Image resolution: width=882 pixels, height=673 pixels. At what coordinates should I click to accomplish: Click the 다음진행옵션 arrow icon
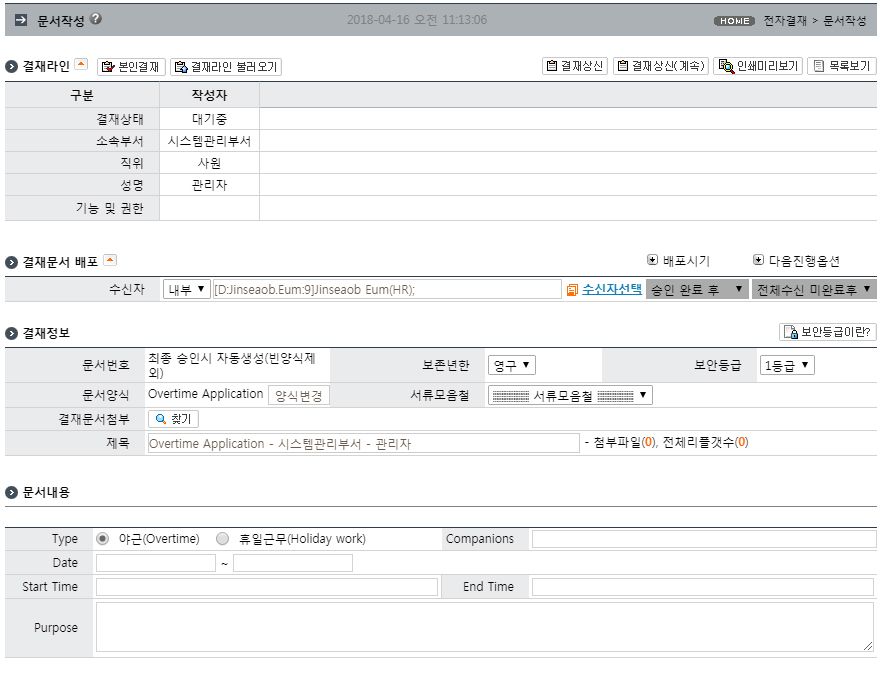coord(758,259)
